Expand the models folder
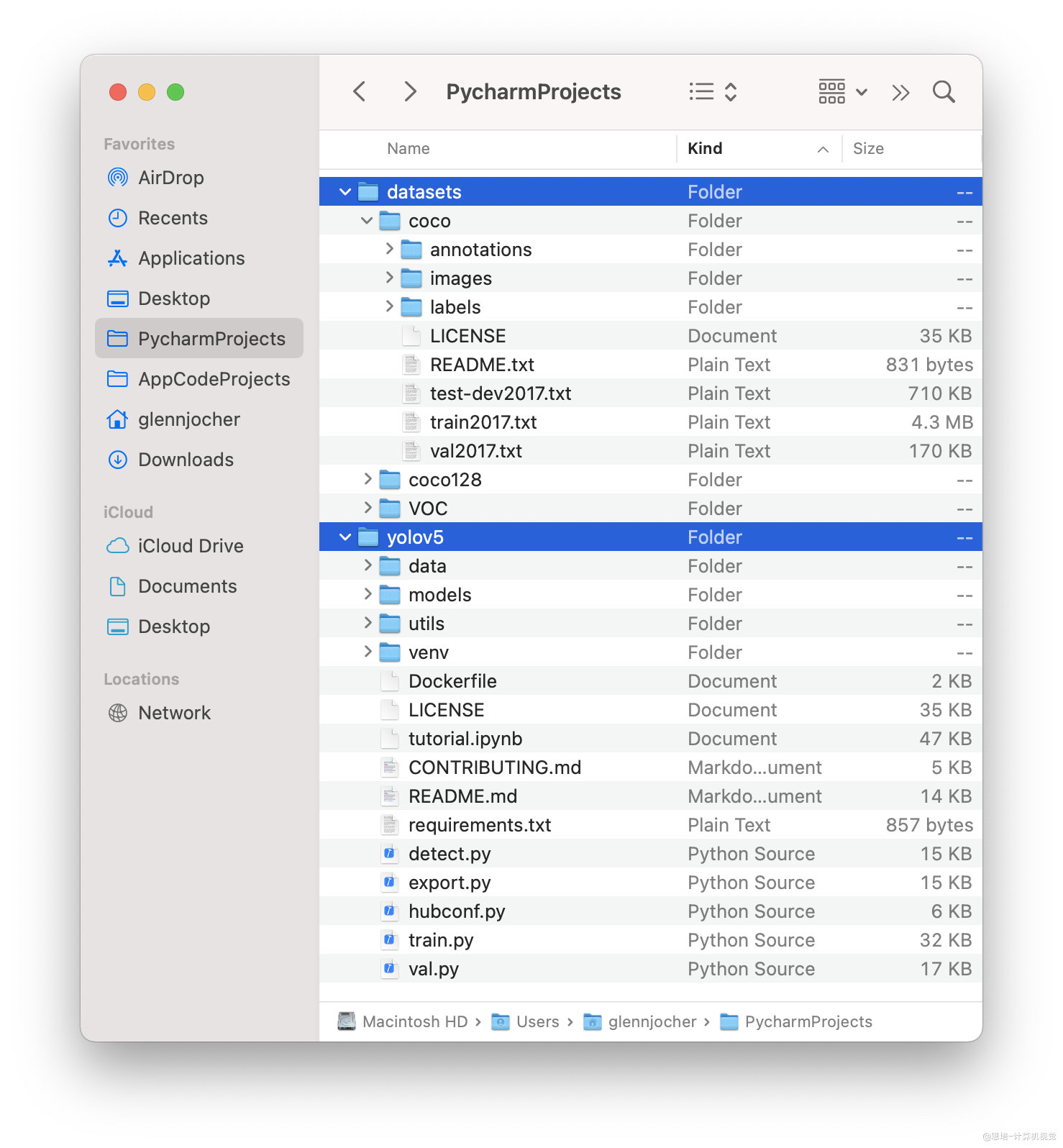The image size is (1063, 1148). click(368, 594)
